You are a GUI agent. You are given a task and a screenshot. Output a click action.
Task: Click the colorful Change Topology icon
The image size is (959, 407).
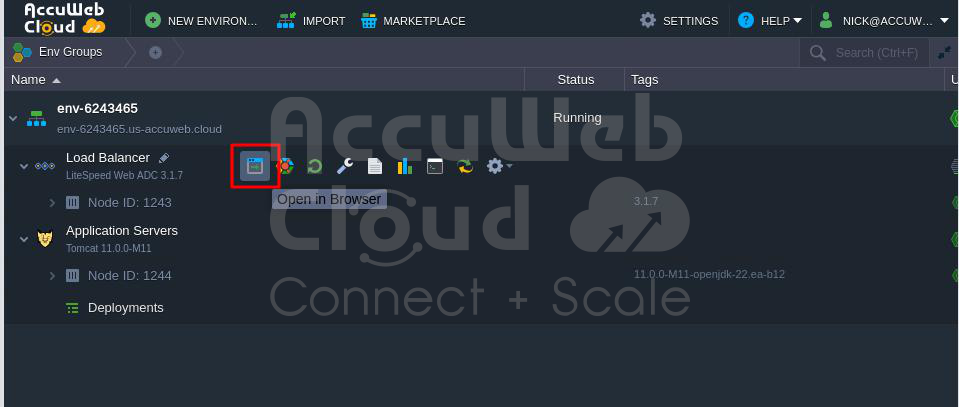[x=285, y=166]
